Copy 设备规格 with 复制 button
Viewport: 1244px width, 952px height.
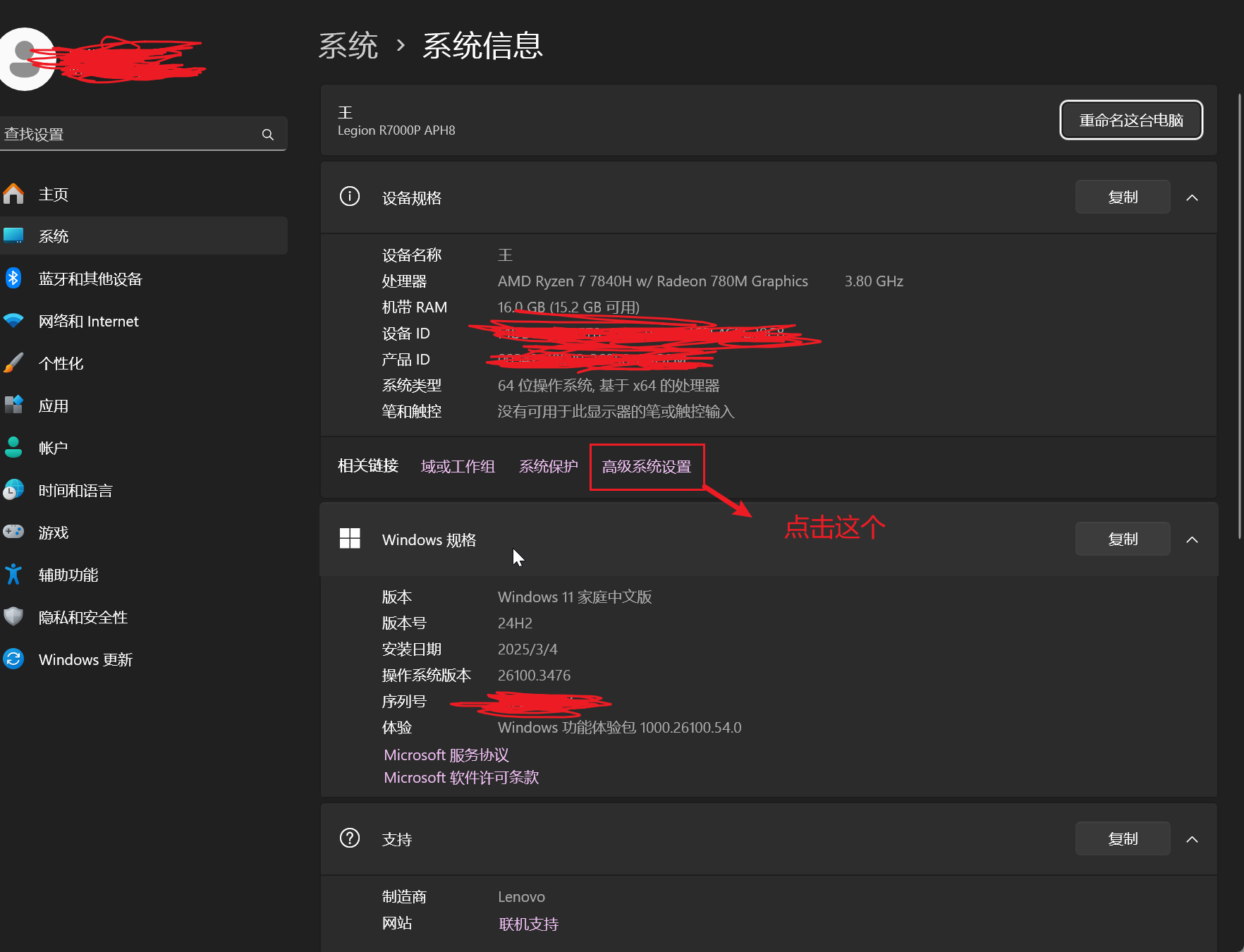pyautogui.click(x=1123, y=197)
